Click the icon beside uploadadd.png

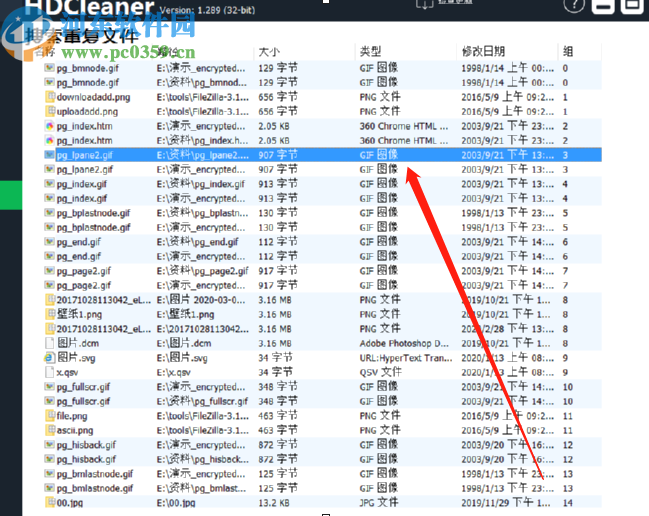click(x=50, y=111)
